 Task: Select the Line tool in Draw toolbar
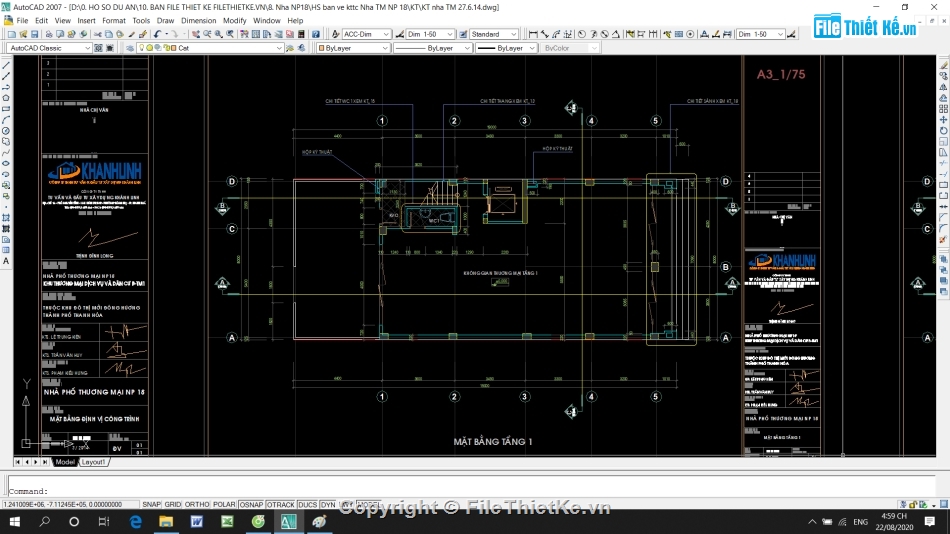[6, 65]
